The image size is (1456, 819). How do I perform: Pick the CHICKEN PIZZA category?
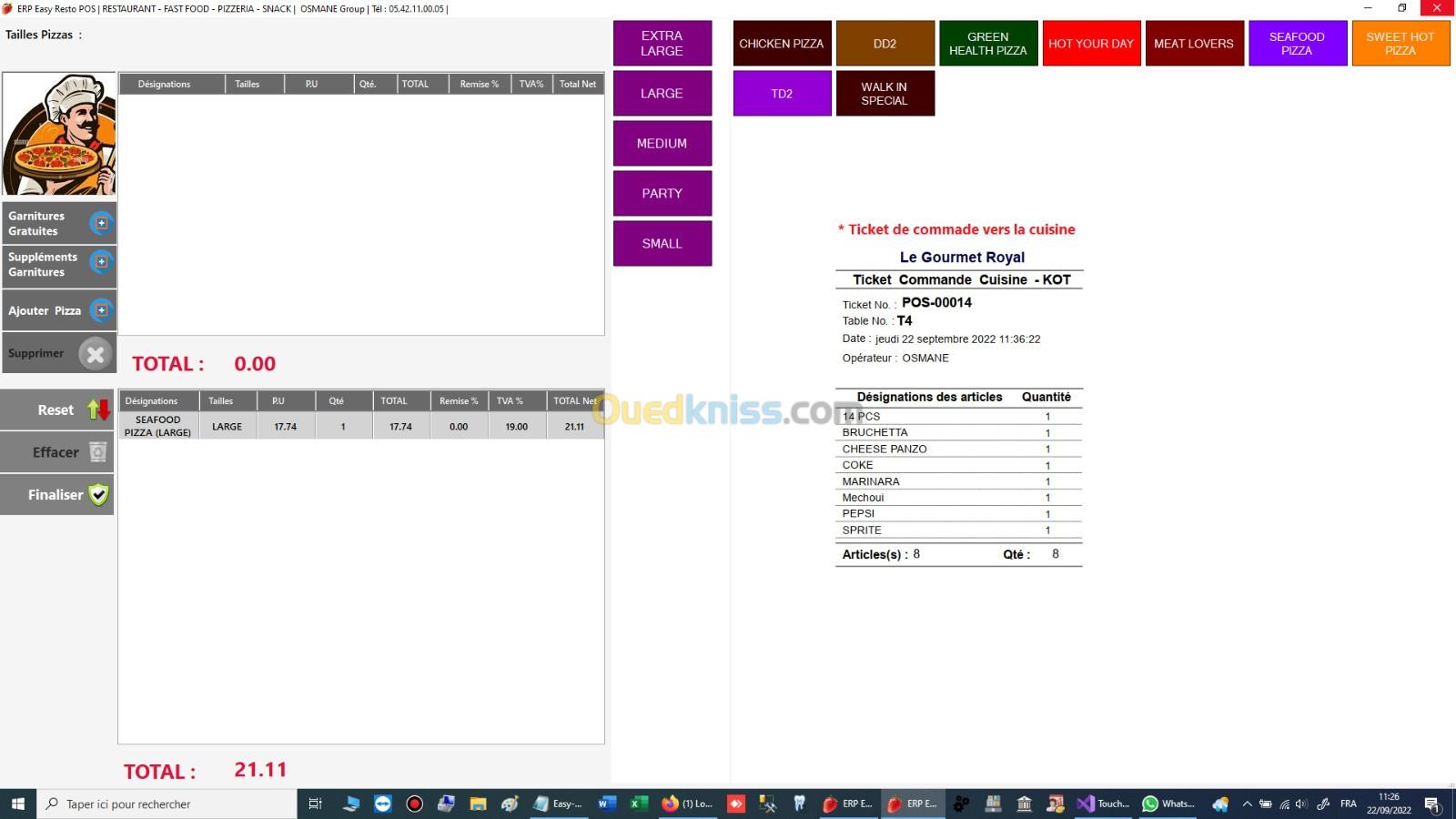point(782,44)
